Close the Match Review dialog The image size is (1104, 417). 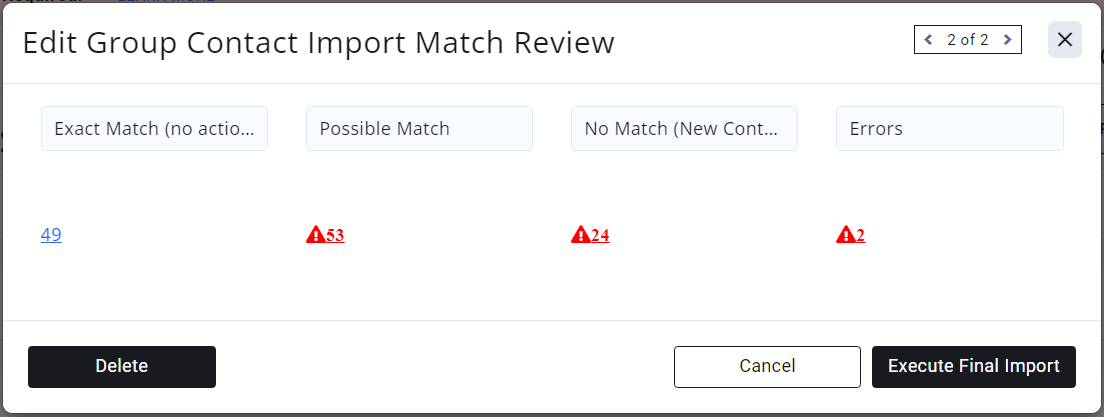1065,40
